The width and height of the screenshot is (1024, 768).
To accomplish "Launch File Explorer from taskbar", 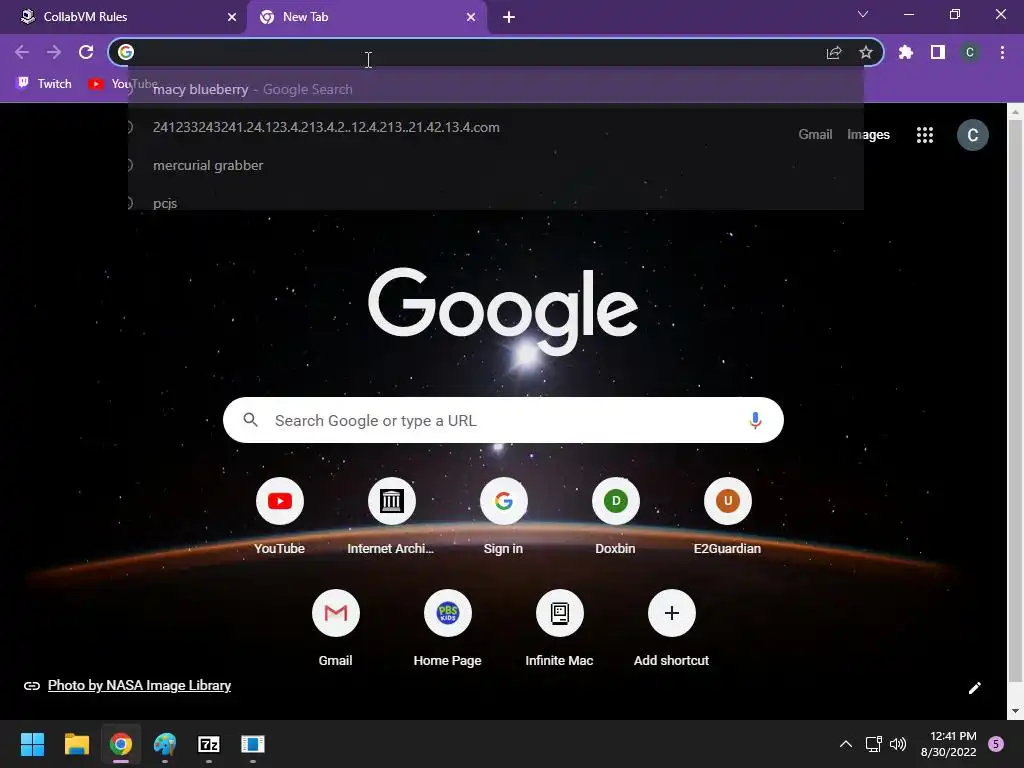I will click(x=76, y=744).
